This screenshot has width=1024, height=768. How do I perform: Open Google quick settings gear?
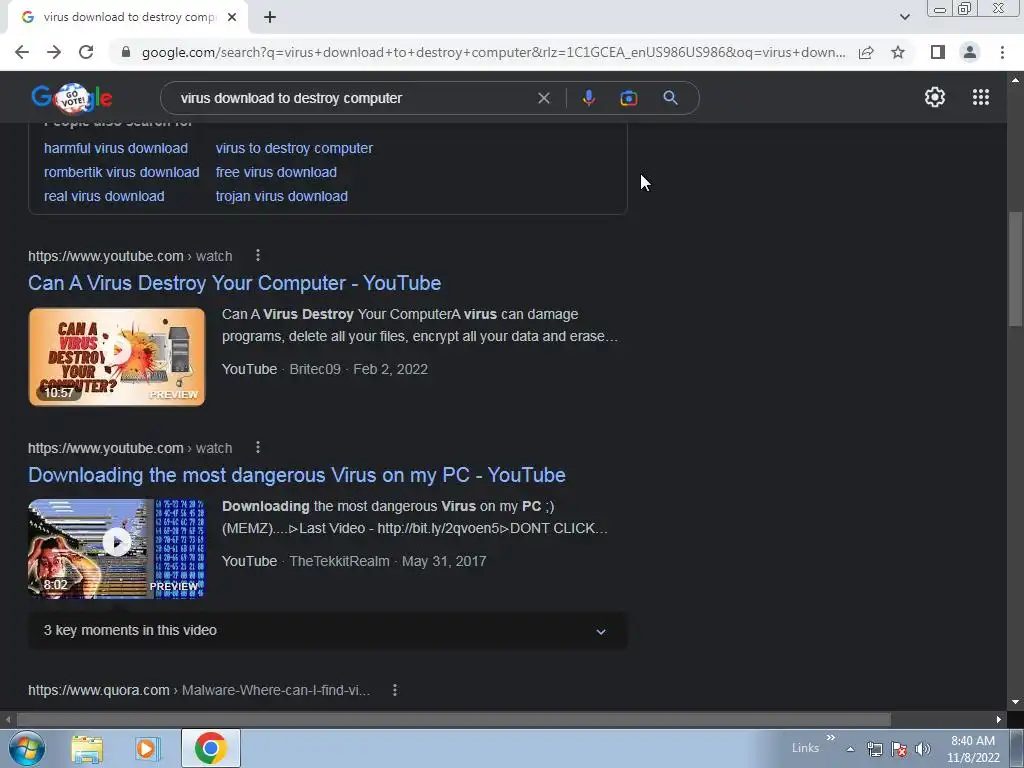[x=935, y=97]
